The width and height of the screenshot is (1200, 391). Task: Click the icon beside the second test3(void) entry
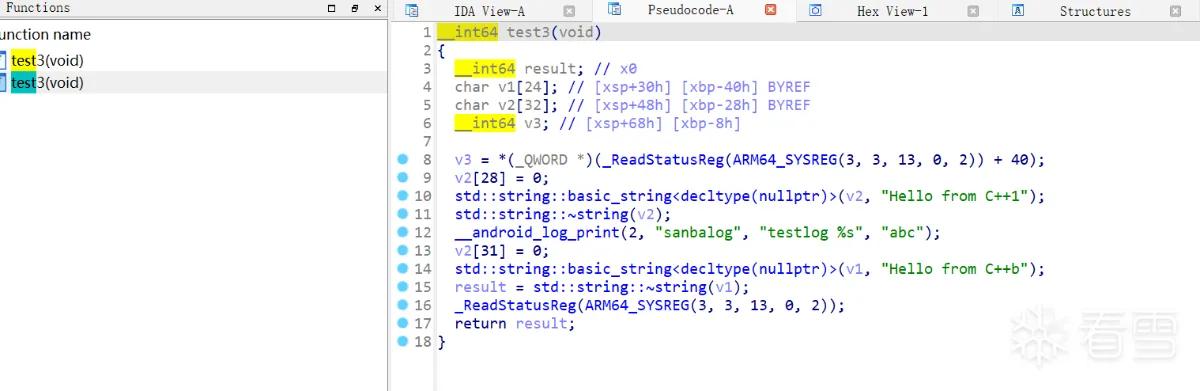click(3, 83)
